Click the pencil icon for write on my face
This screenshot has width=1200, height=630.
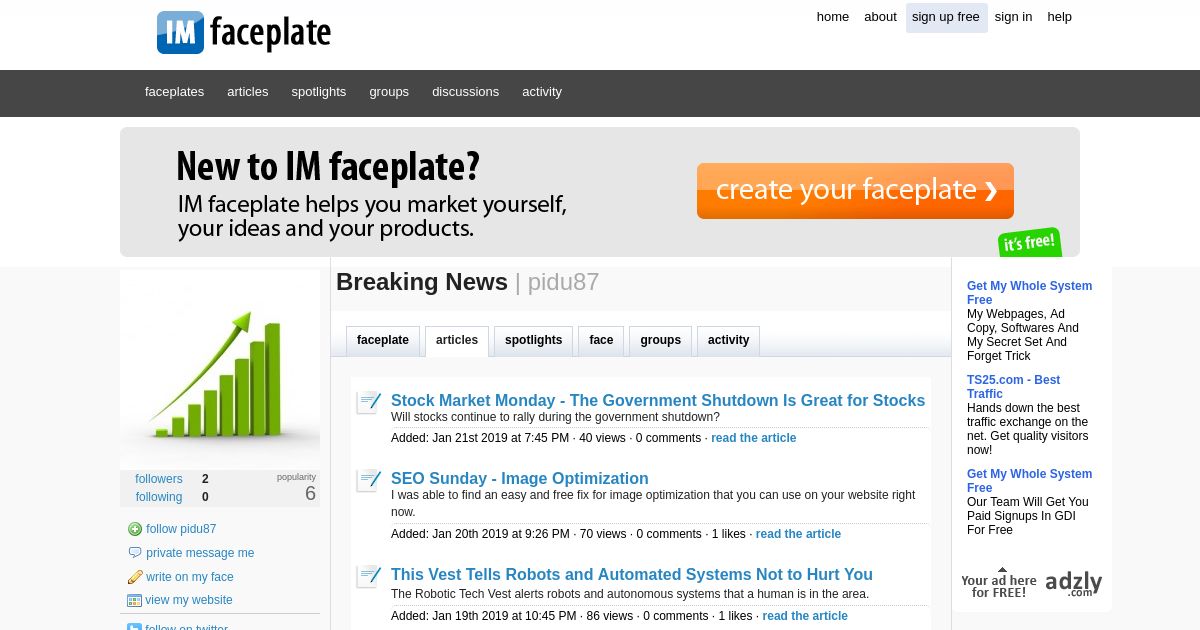[135, 577]
